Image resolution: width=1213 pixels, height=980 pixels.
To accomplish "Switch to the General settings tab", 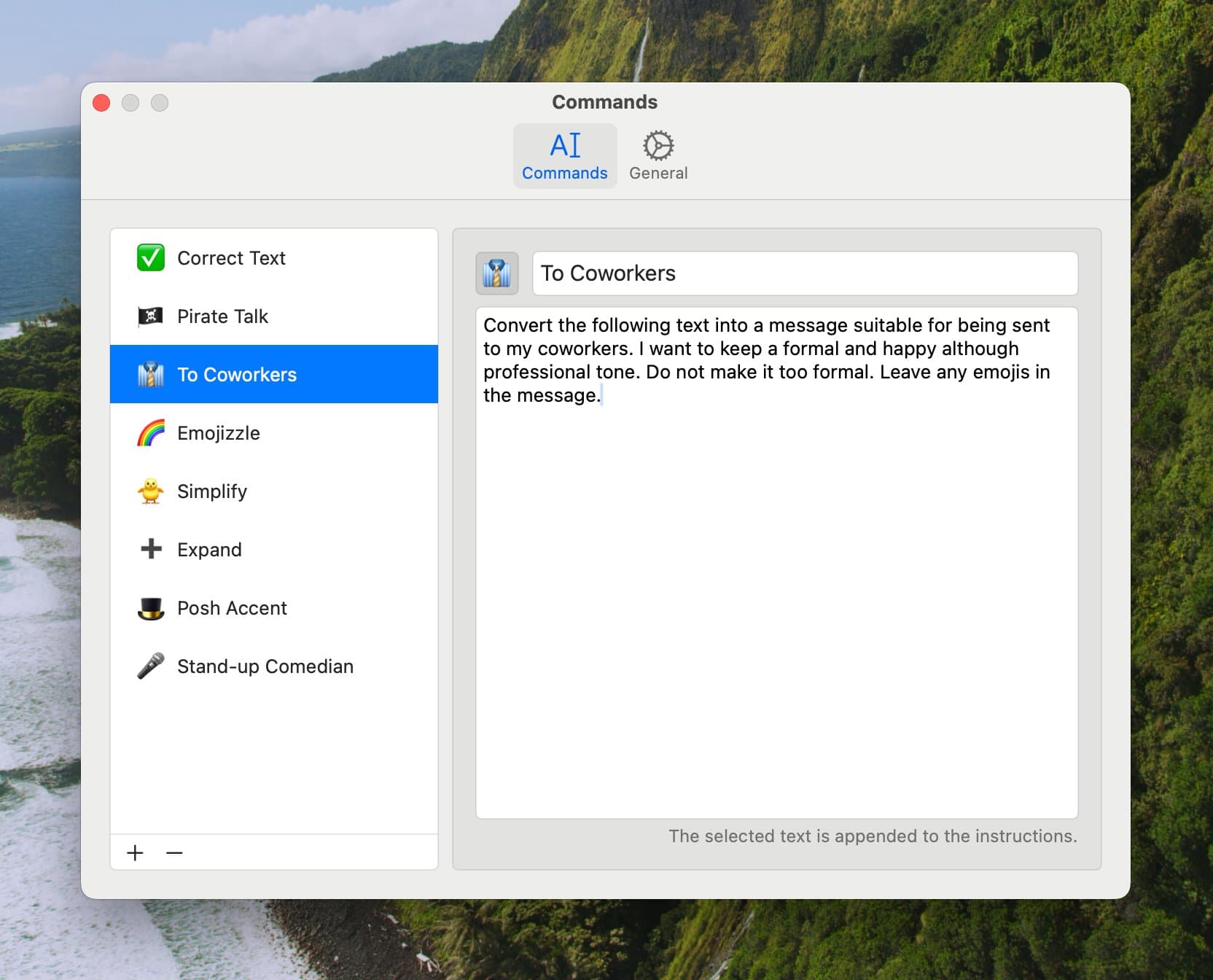I will tap(658, 156).
